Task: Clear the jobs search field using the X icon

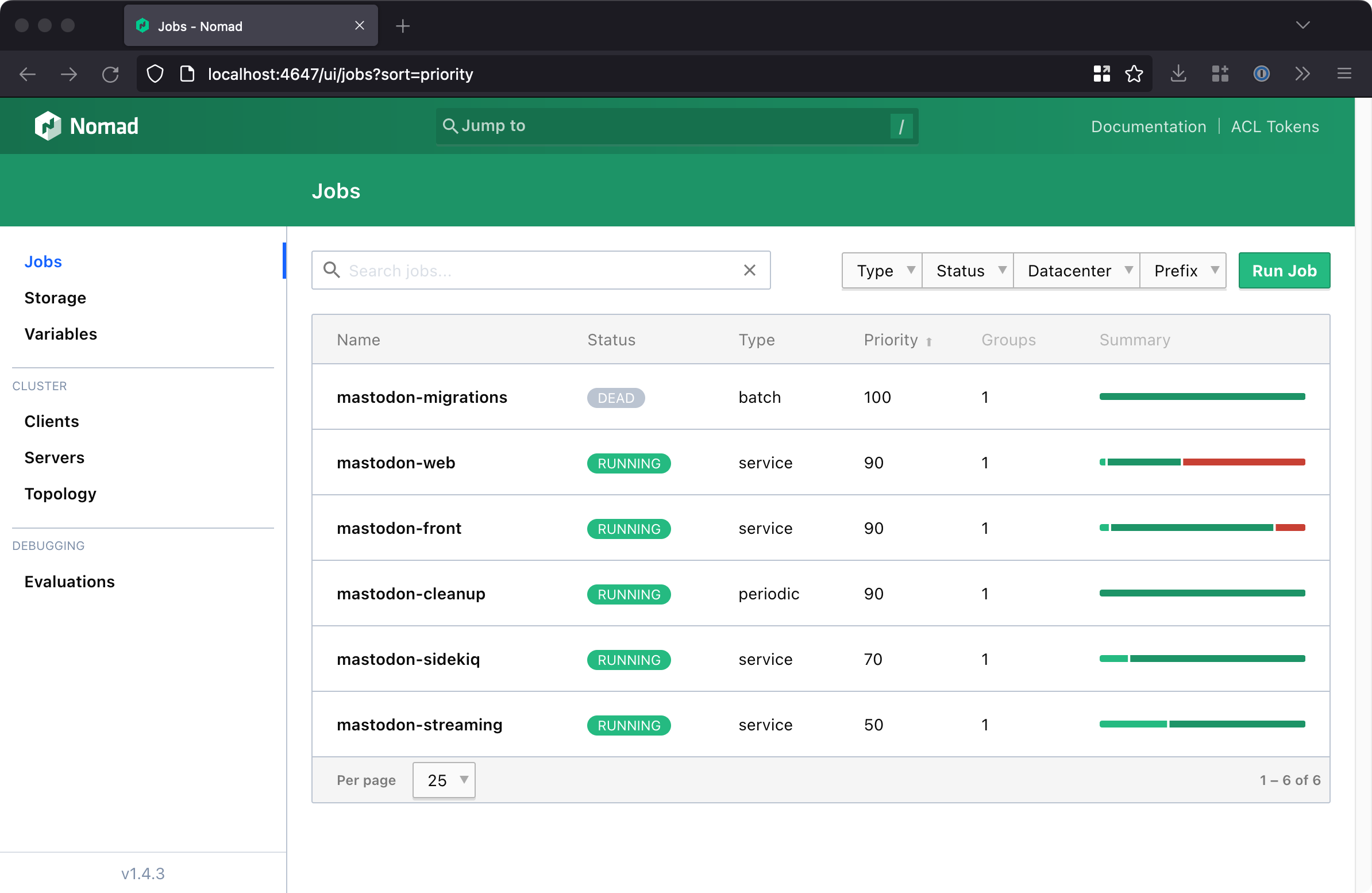Action: point(749,270)
